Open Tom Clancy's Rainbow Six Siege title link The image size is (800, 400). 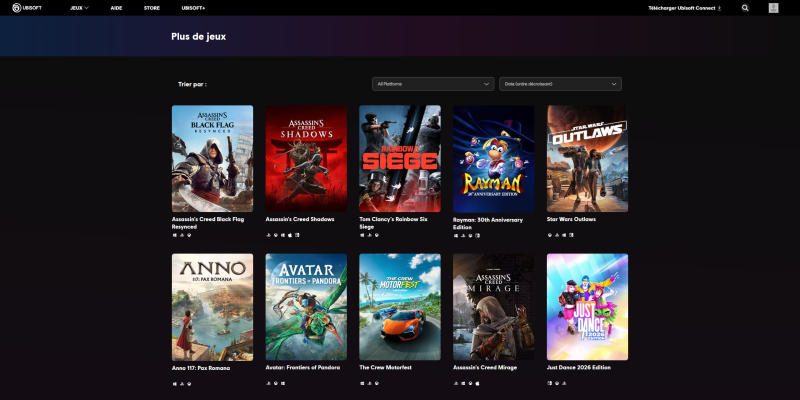393,223
